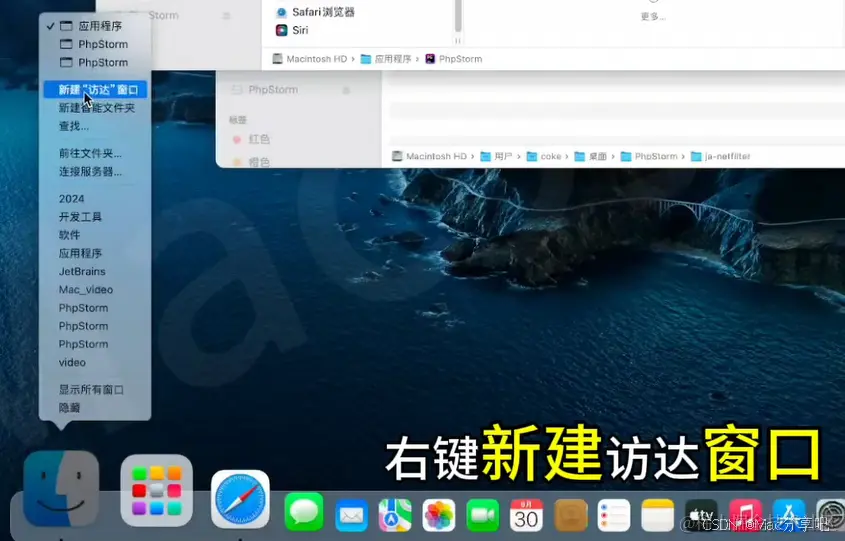This screenshot has width=845, height=541.
Task: Select 新建“访达”窗口 in the Finder menu
Action: point(95,89)
